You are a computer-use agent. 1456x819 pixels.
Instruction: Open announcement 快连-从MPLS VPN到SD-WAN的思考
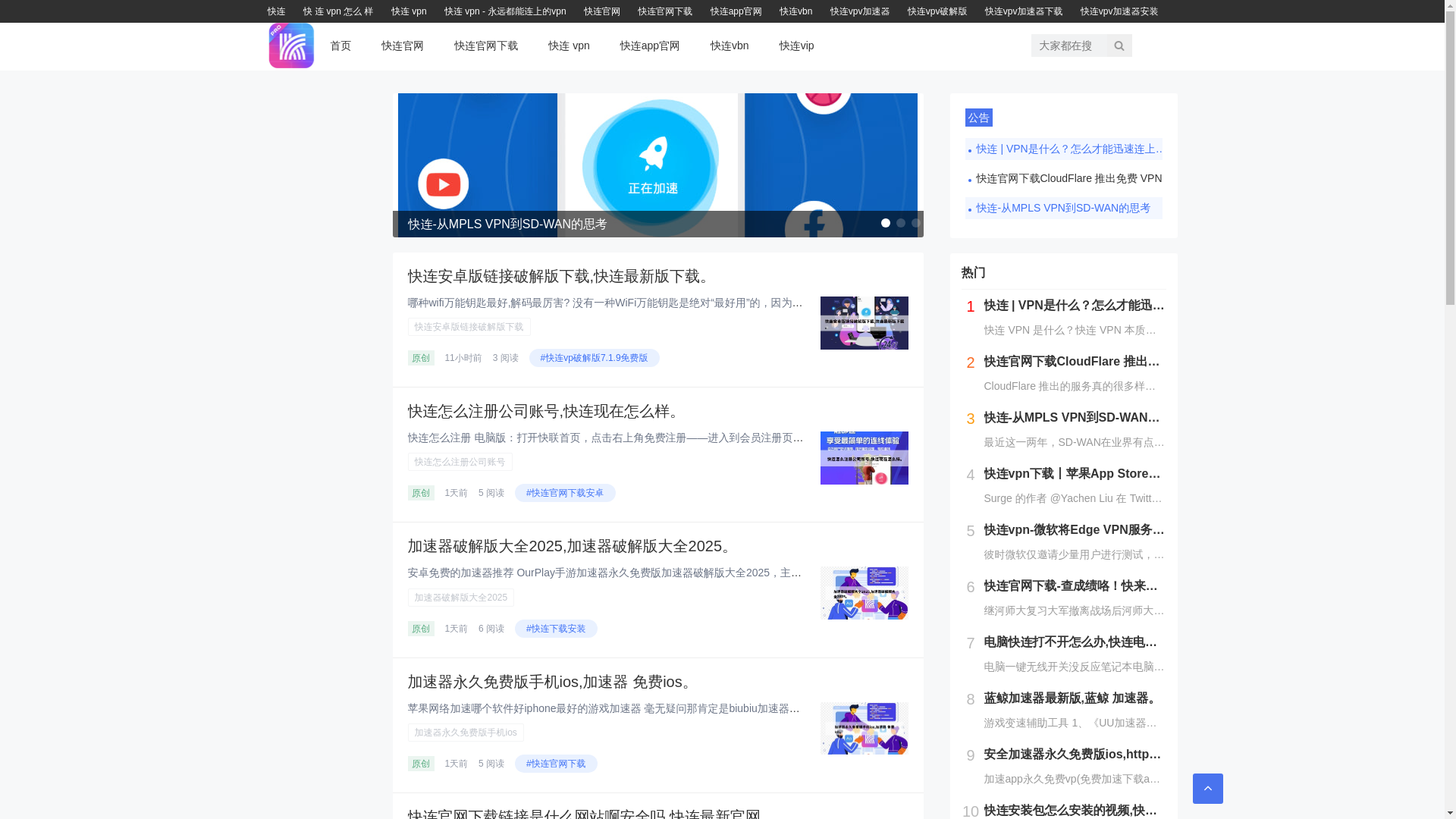pos(1063,208)
